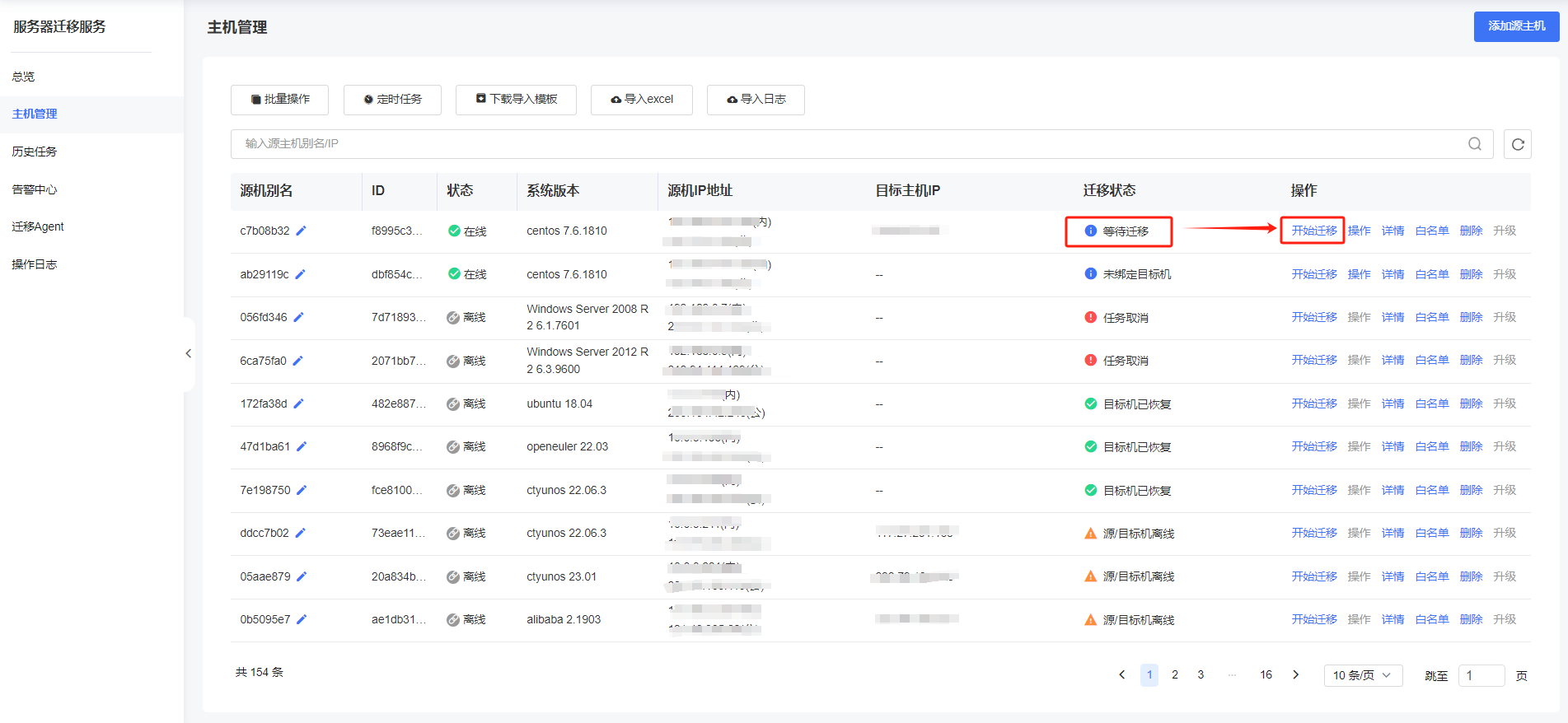This screenshot has width=1568, height=723.
Task: Click the orange warning icon for ddcc7b02
Action: (x=1091, y=533)
